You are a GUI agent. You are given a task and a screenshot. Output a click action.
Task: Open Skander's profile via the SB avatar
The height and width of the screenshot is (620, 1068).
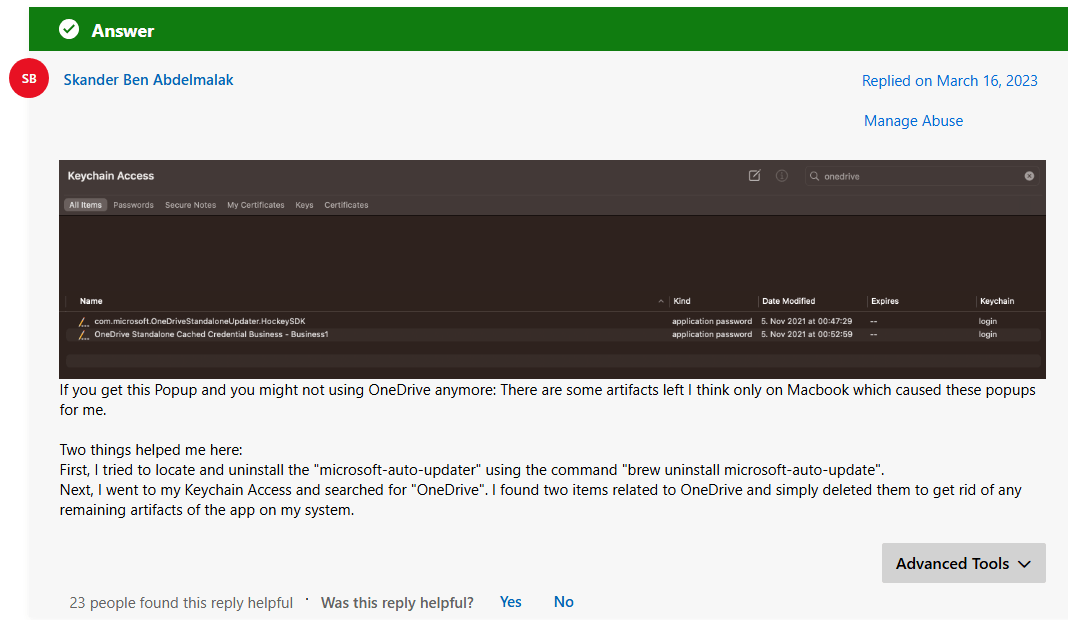(x=28, y=78)
